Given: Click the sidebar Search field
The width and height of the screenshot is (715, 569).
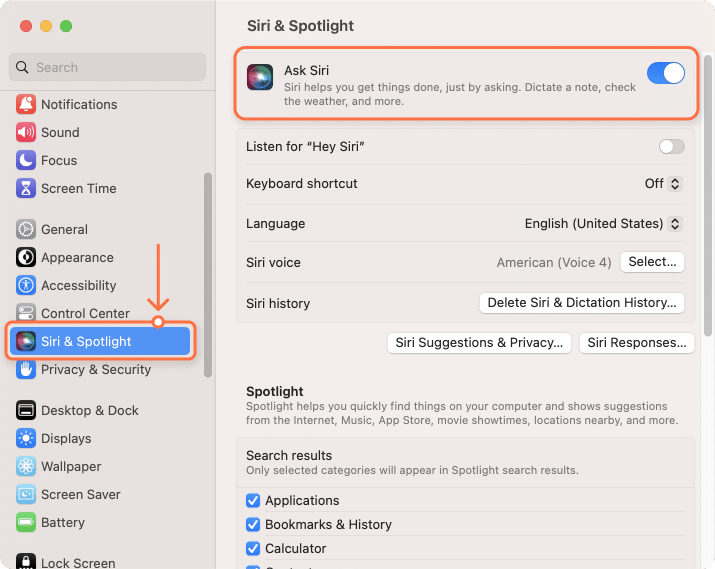Looking at the screenshot, I should click(x=108, y=67).
